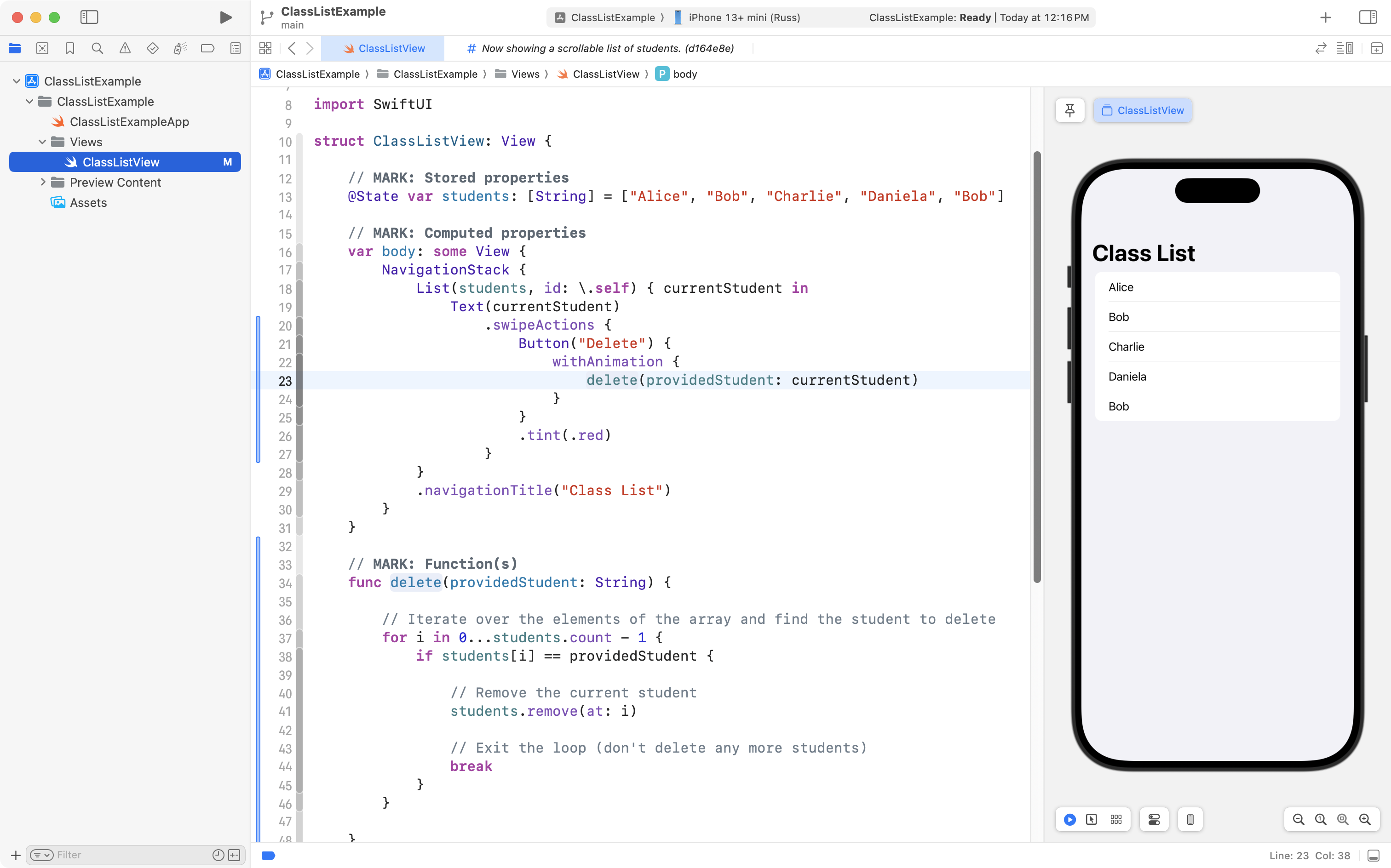Image resolution: width=1391 pixels, height=868 pixels.
Task: Toggle the right inspector panel
Action: 1368,17
